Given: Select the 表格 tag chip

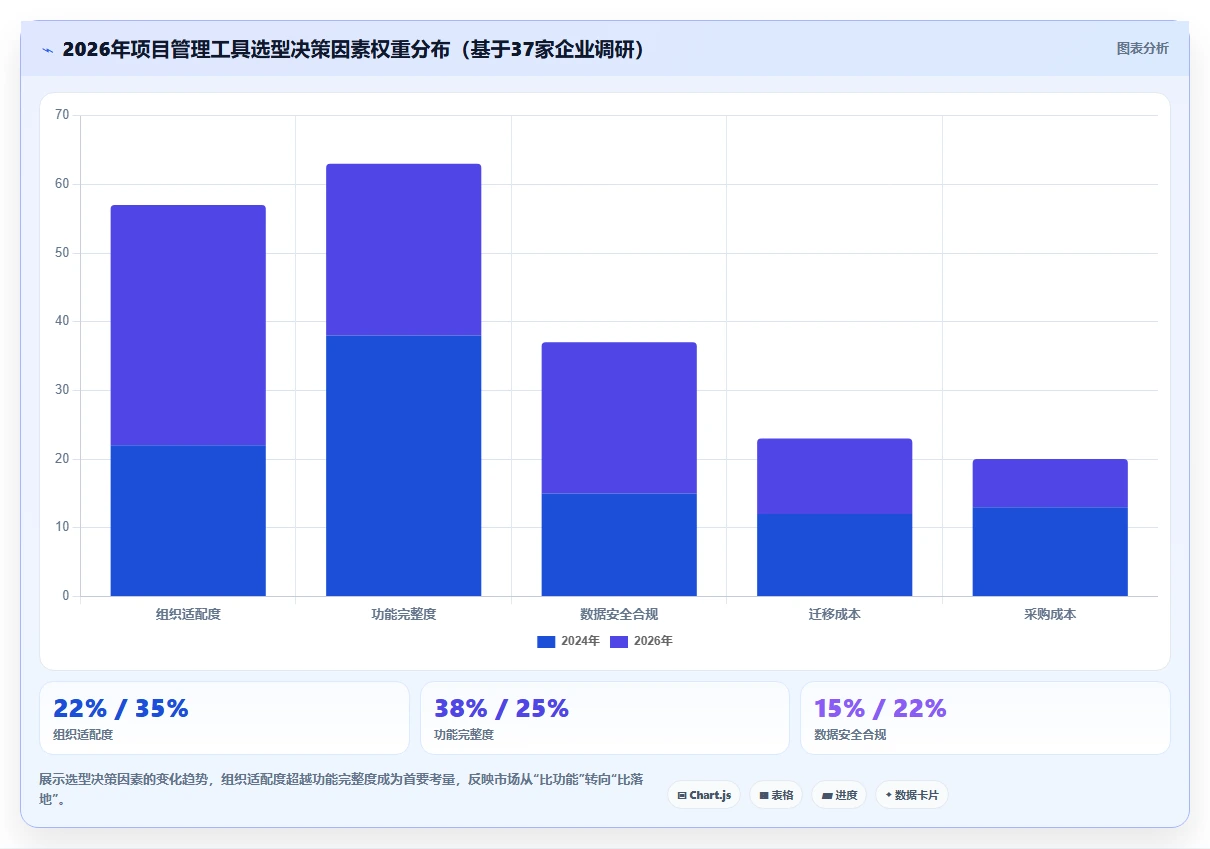Looking at the screenshot, I should [776, 795].
